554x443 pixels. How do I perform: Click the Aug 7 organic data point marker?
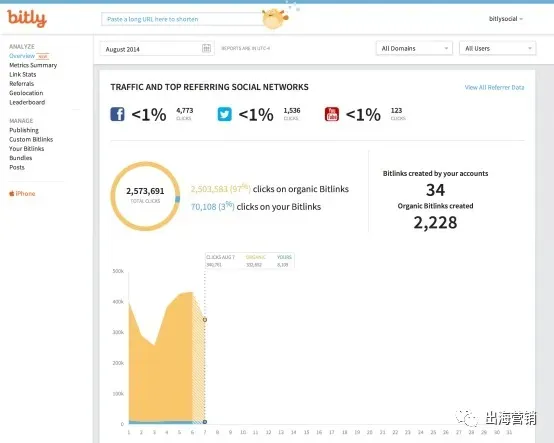[205, 320]
